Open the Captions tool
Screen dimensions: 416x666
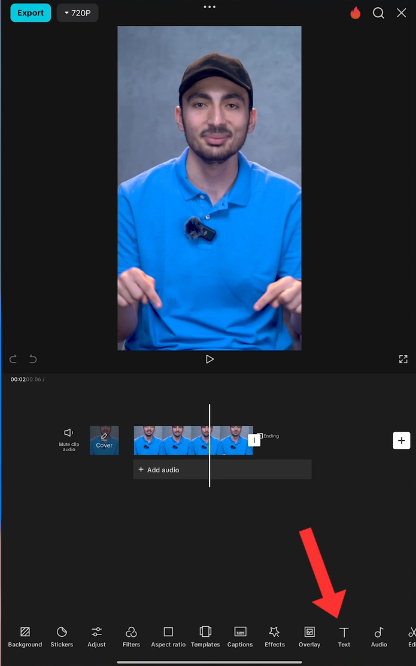tap(240, 637)
